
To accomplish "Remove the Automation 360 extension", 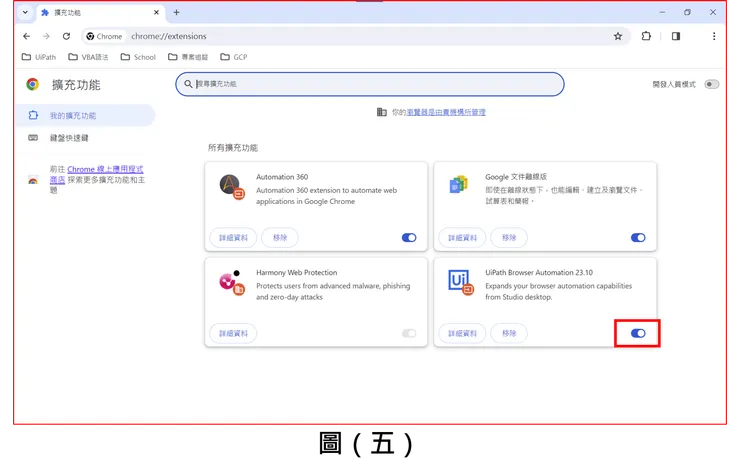I will [280, 238].
